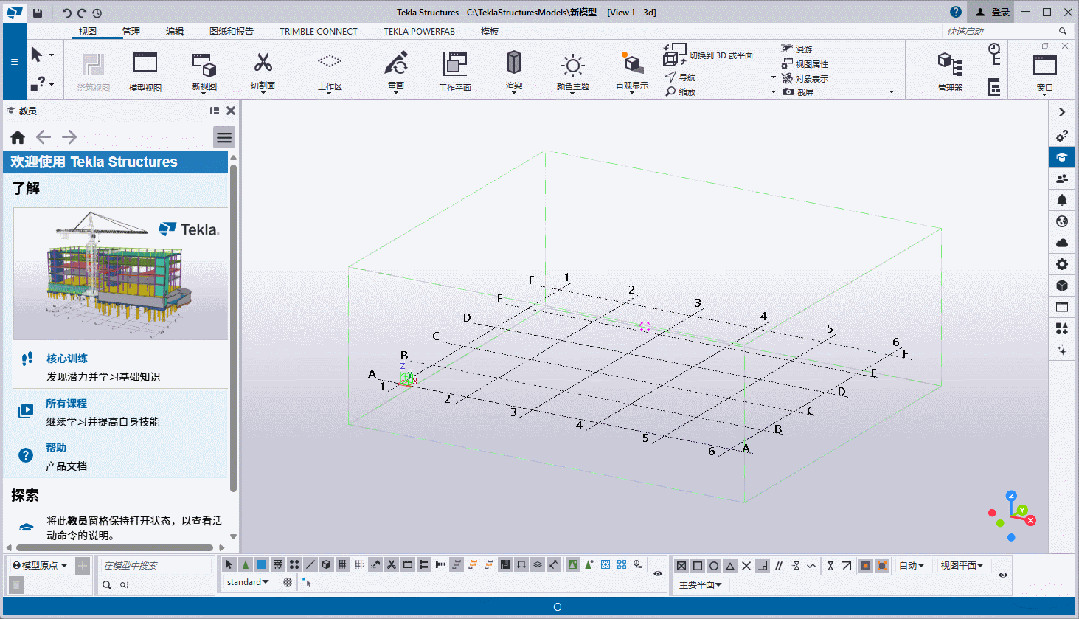Image resolution: width=1079 pixels, height=619 pixels.
Task: Click the zoom magnifier in ribbon
Action: (670, 91)
